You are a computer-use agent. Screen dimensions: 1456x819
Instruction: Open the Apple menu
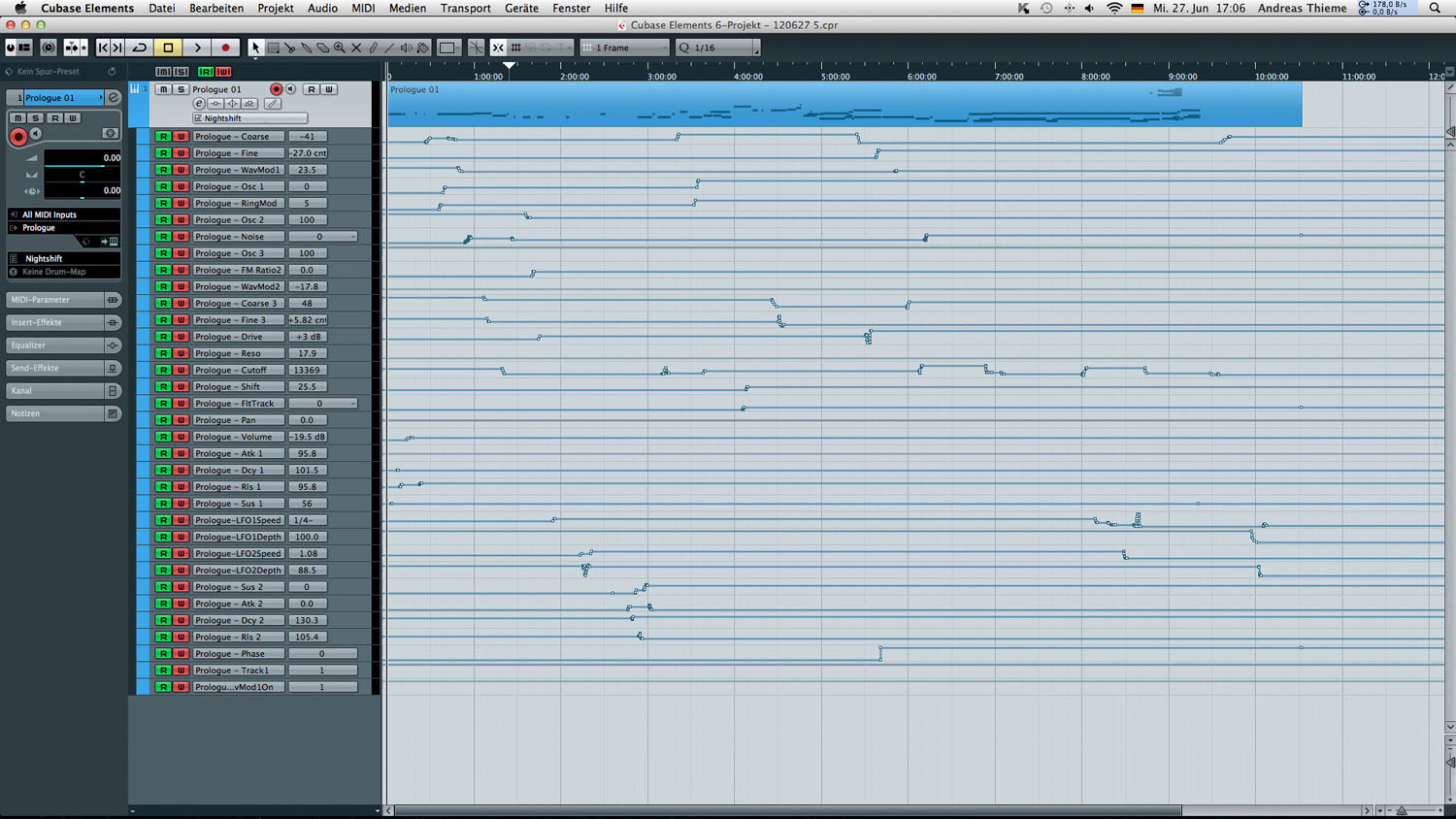19,8
